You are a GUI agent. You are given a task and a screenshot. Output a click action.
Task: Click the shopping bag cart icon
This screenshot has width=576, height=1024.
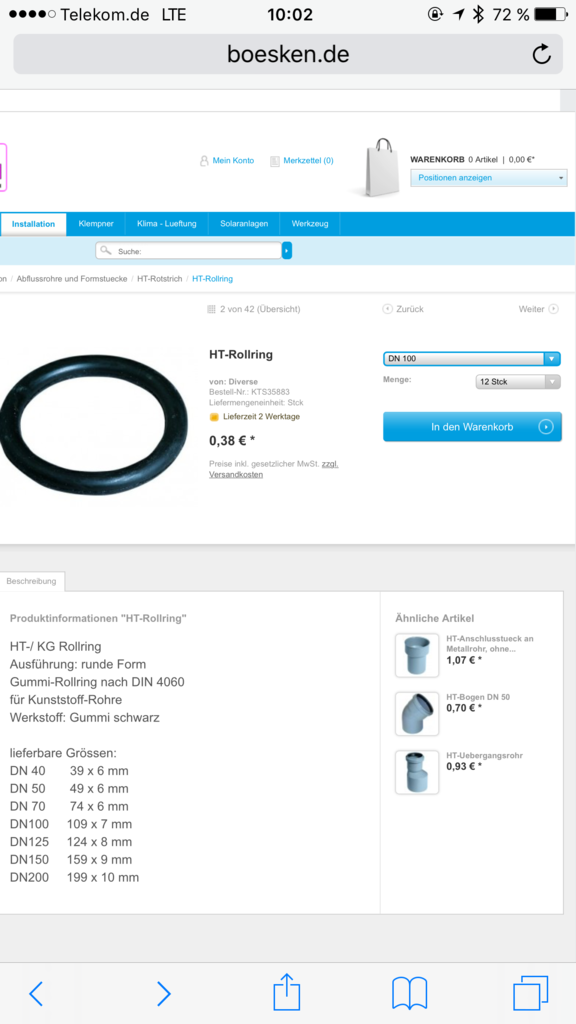click(382, 167)
